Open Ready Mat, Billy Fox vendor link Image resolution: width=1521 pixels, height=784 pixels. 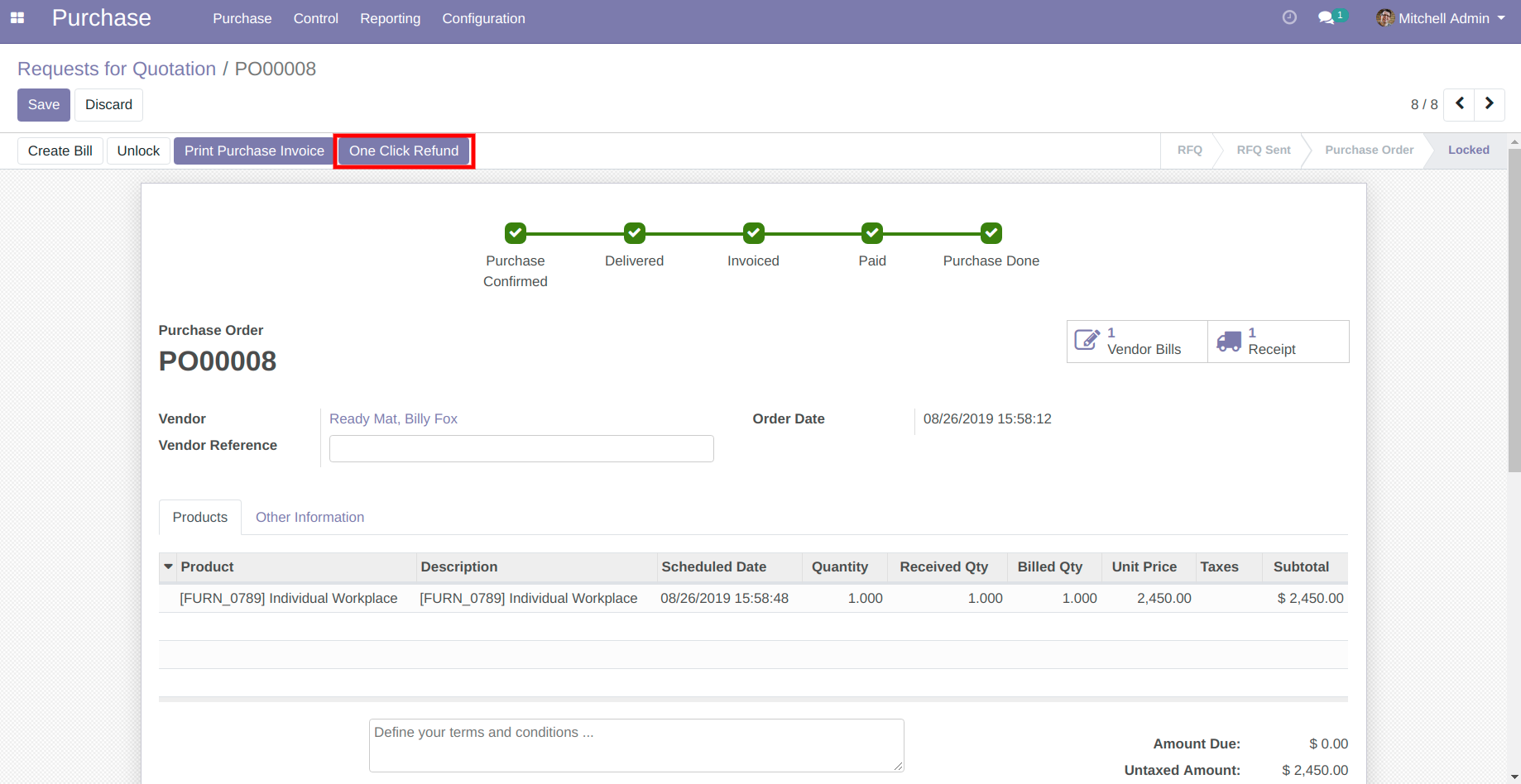(x=393, y=418)
